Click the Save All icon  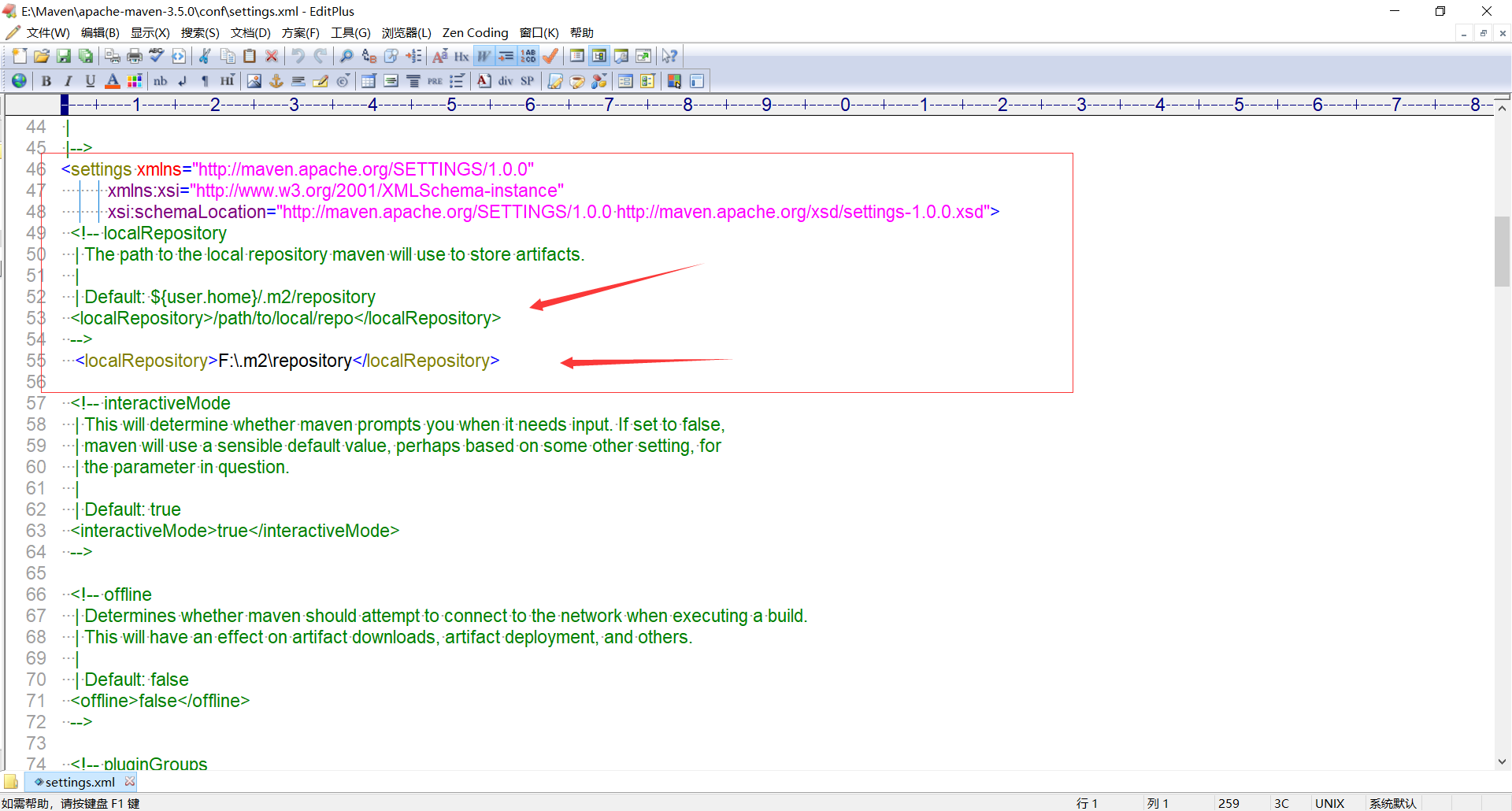click(x=86, y=56)
